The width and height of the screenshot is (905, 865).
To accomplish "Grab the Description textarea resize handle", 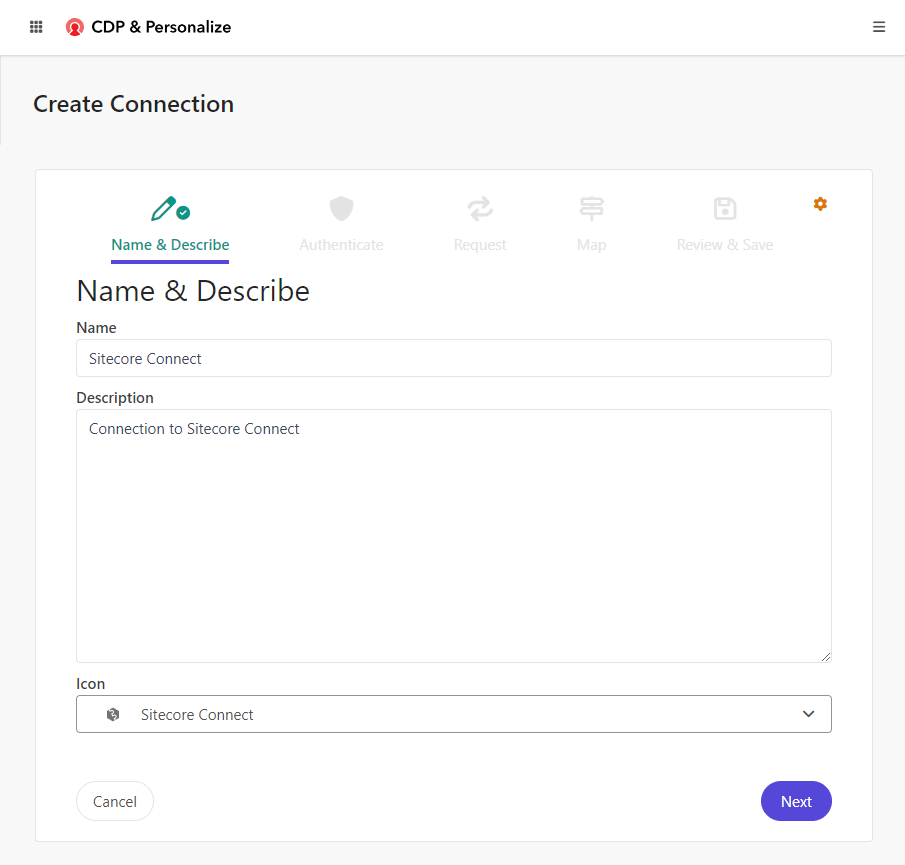I will [825, 657].
